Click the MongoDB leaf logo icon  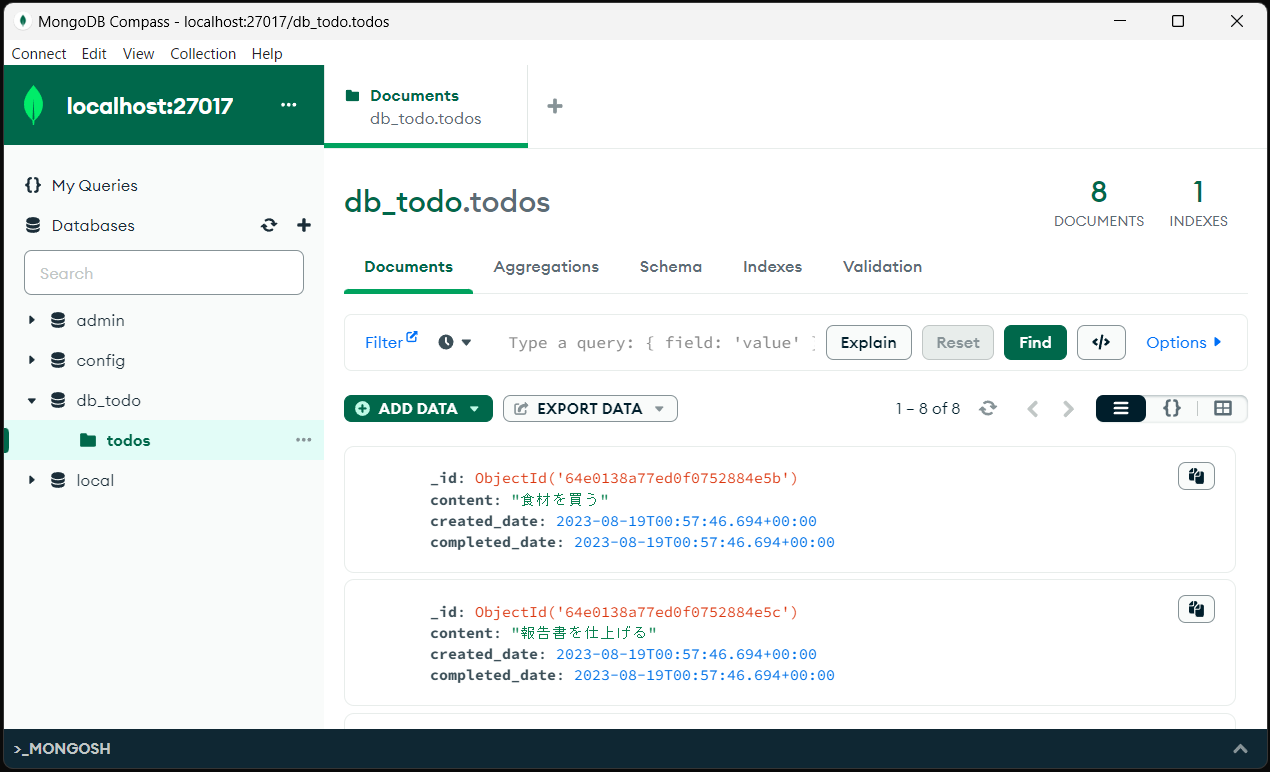[x=33, y=105]
